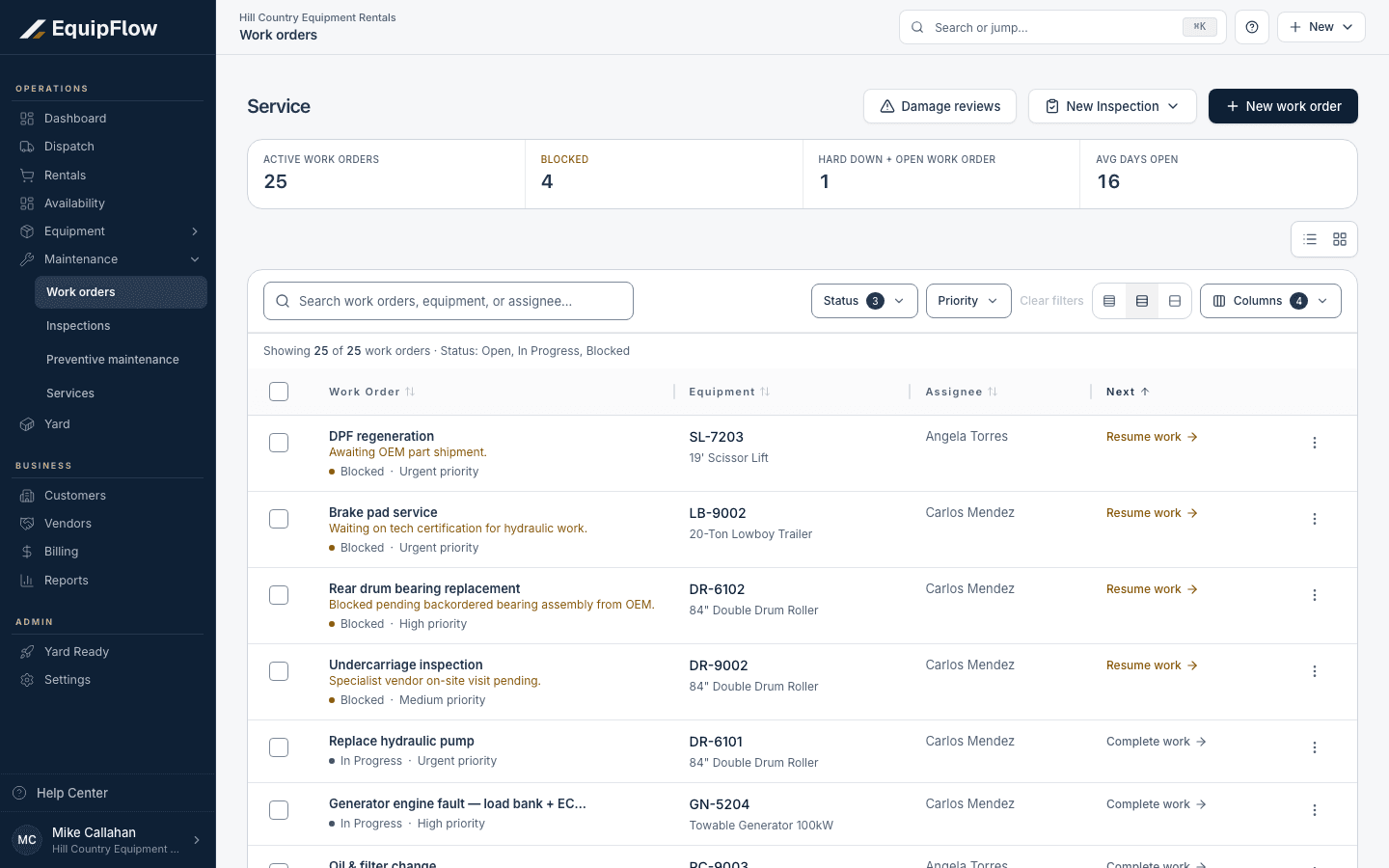
Task: Open the Status filter dropdown
Action: [864, 301]
